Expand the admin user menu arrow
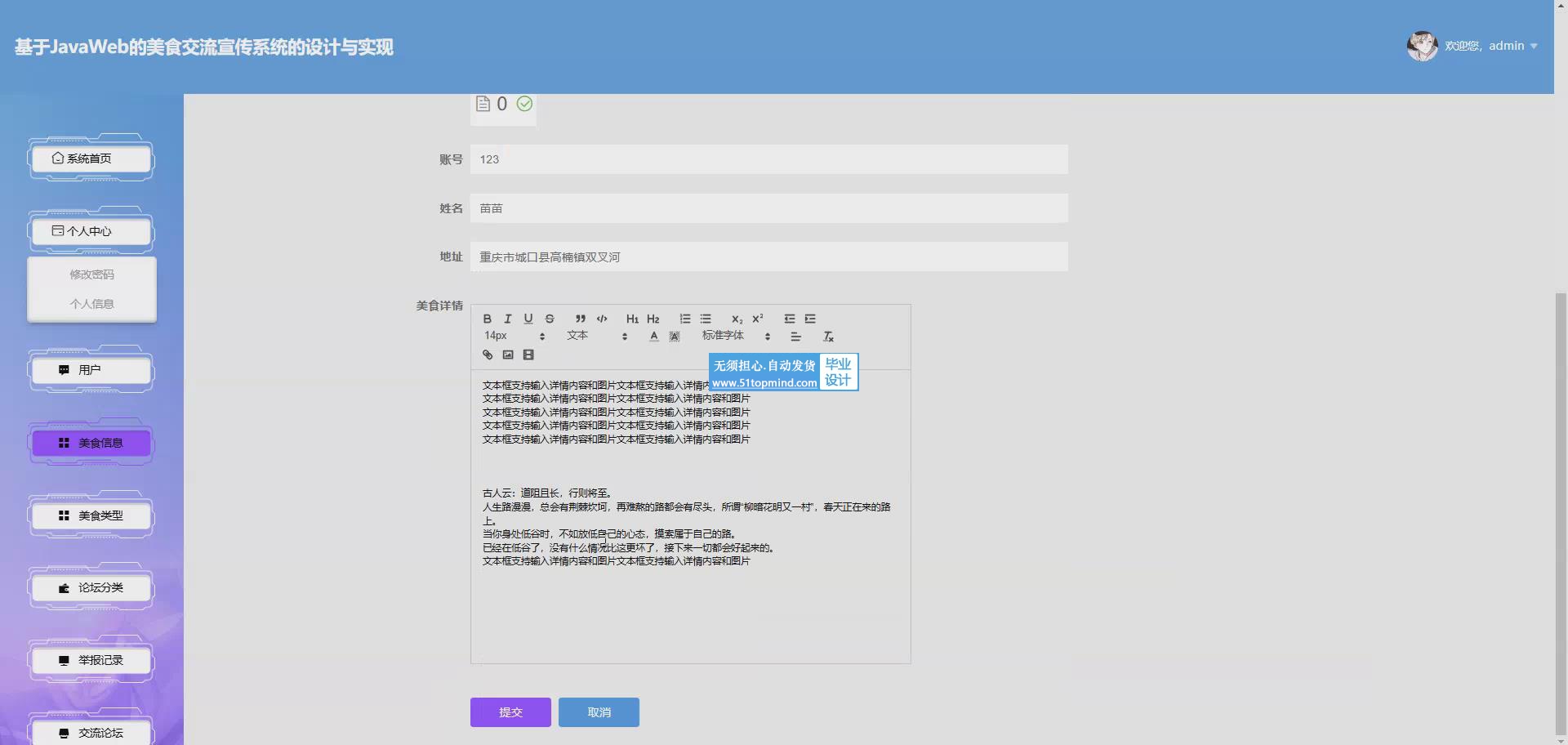The height and width of the screenshot is (745, 1568). point(1534,47)
